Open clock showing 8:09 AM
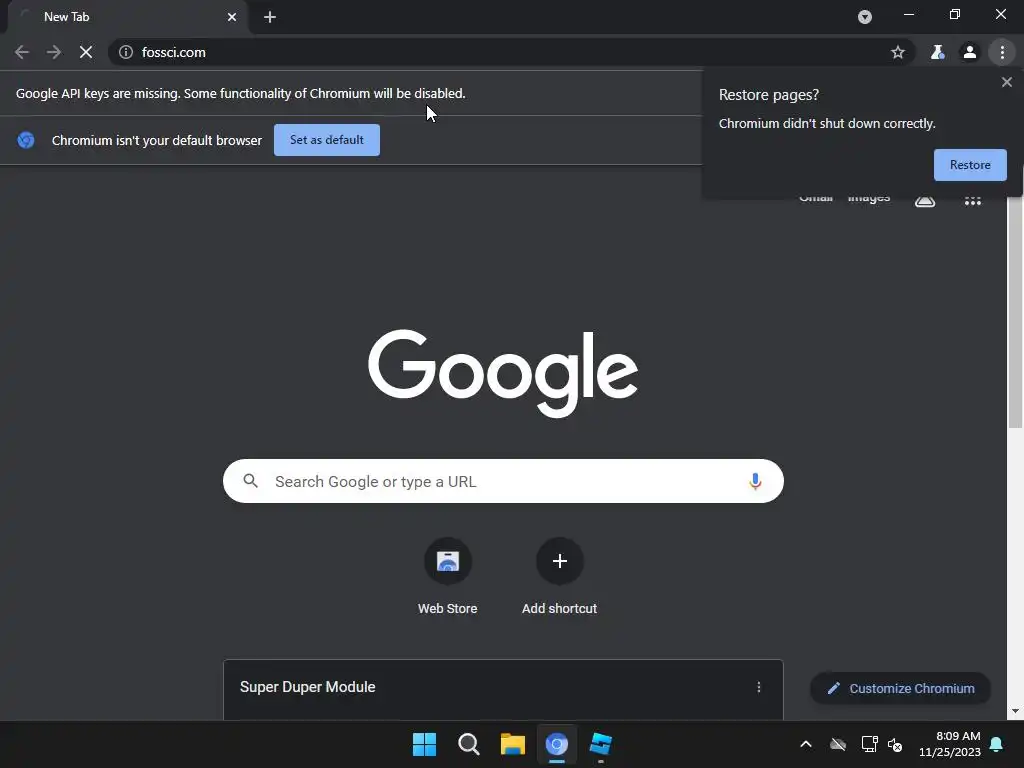 click(950, 744)
